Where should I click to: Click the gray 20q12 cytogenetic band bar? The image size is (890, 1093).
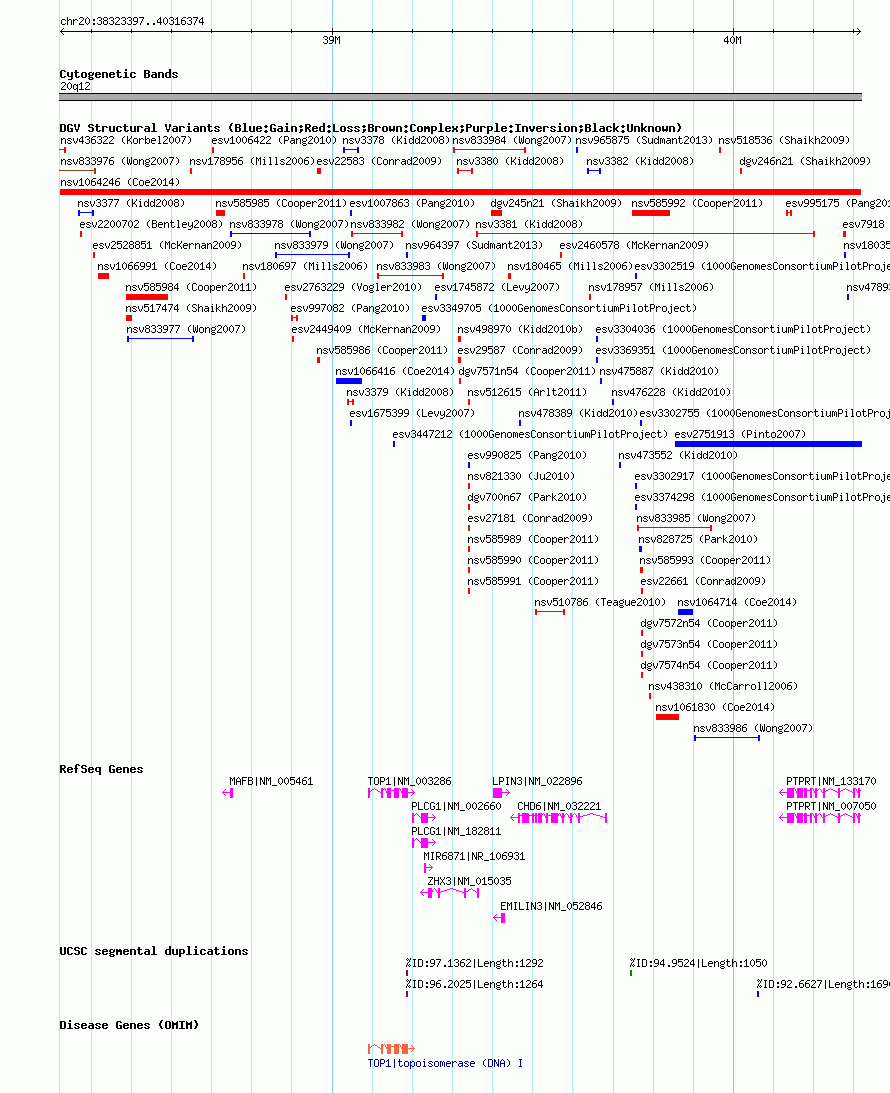click(460, 97)
